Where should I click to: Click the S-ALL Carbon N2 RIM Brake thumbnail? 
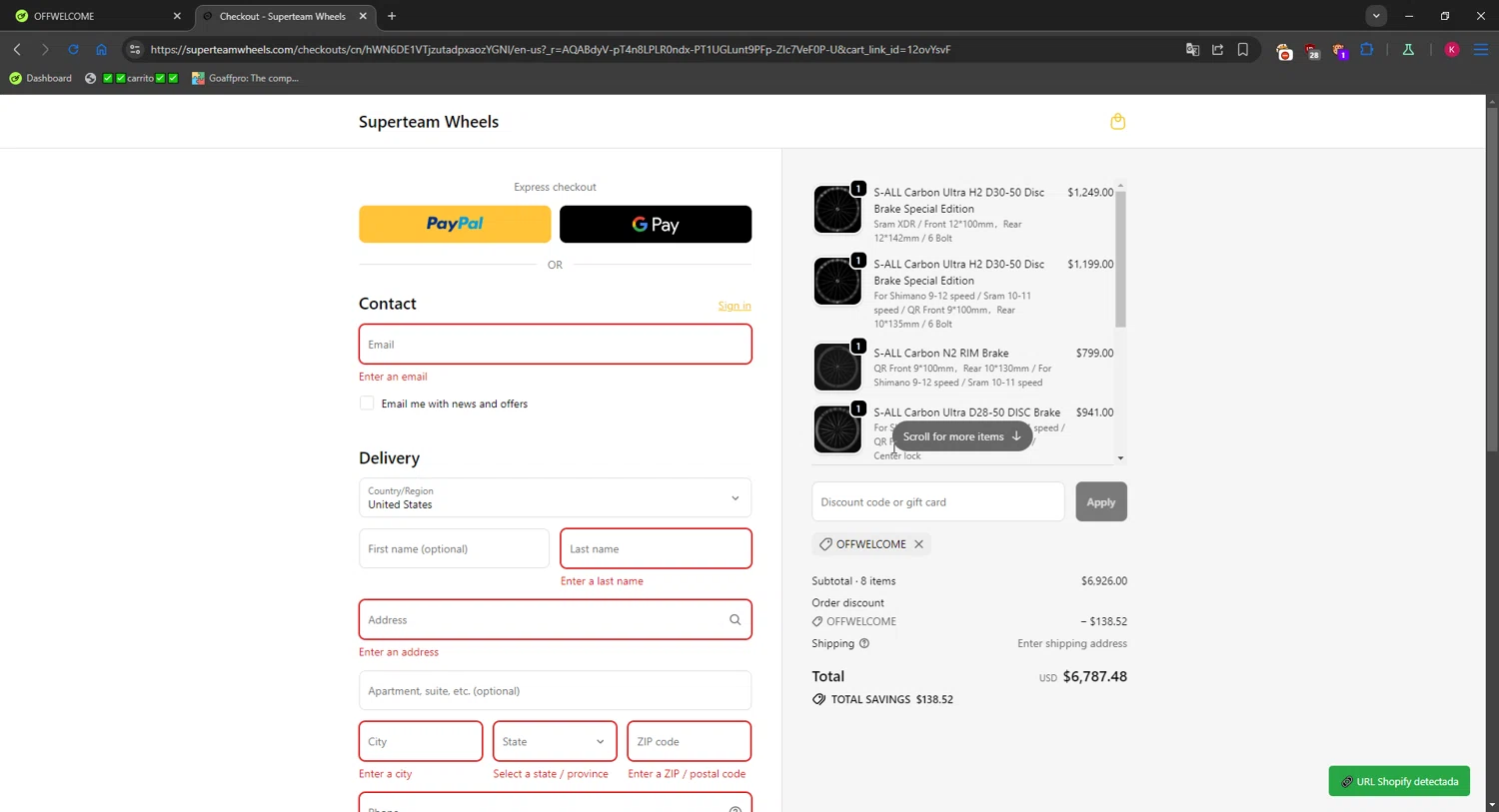[837, 368]
